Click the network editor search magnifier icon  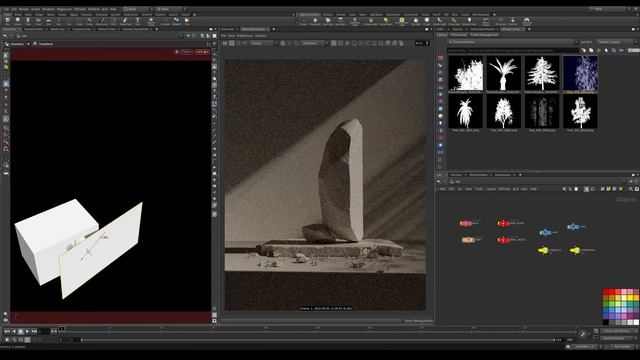coord(631,189)
